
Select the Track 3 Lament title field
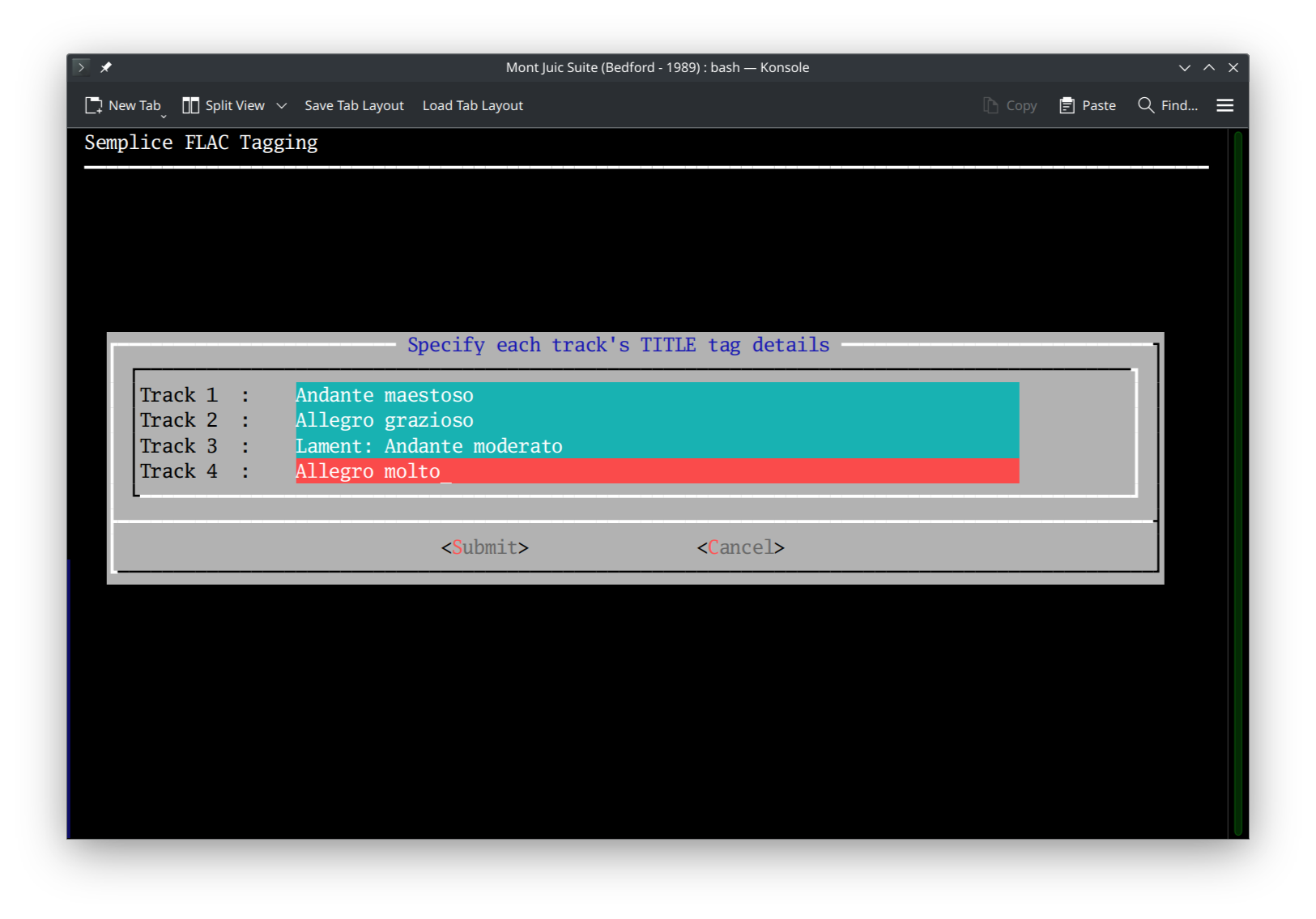tap(656, 446)
